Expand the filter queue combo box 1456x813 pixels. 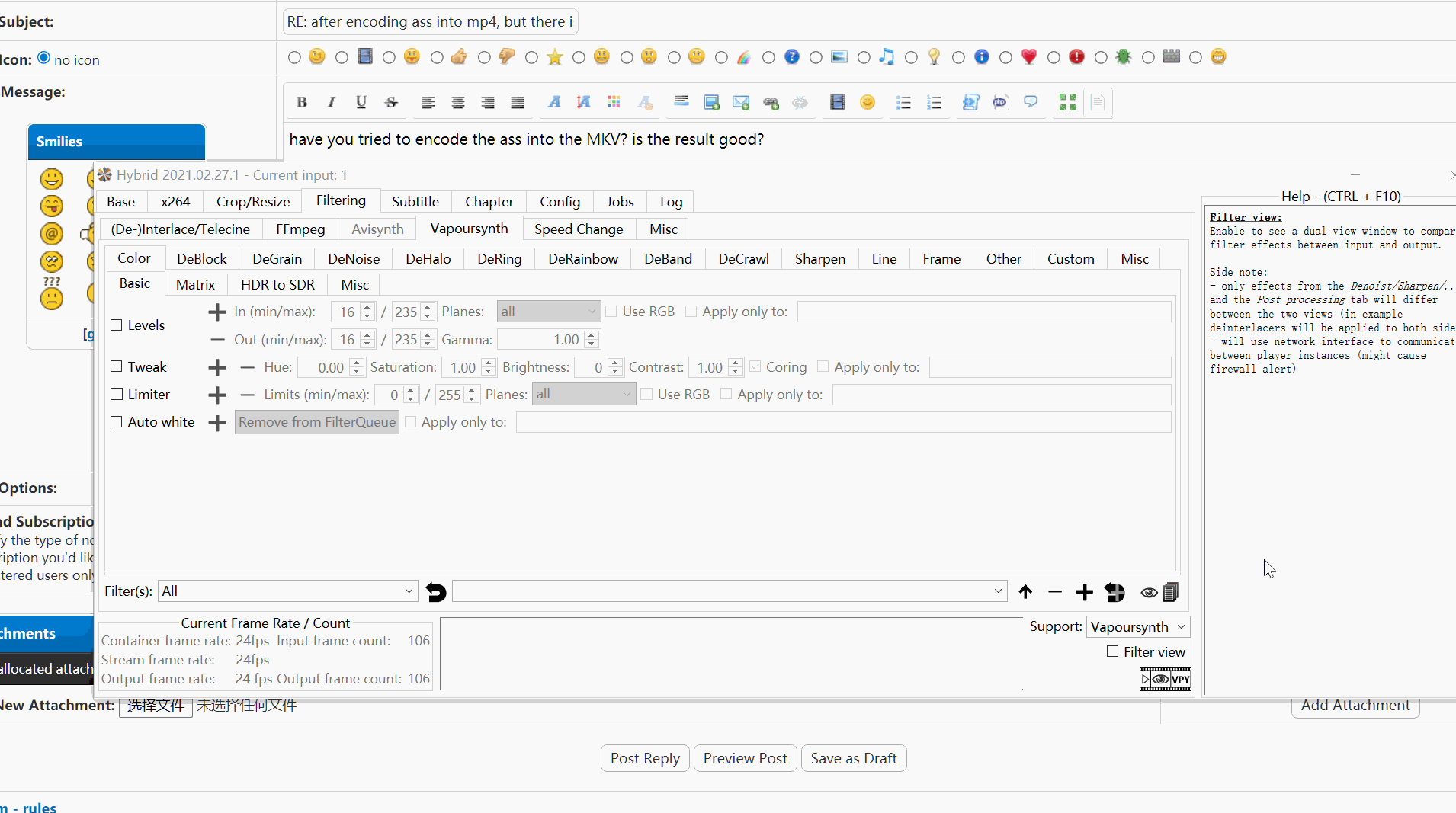(x=730, y=591)
